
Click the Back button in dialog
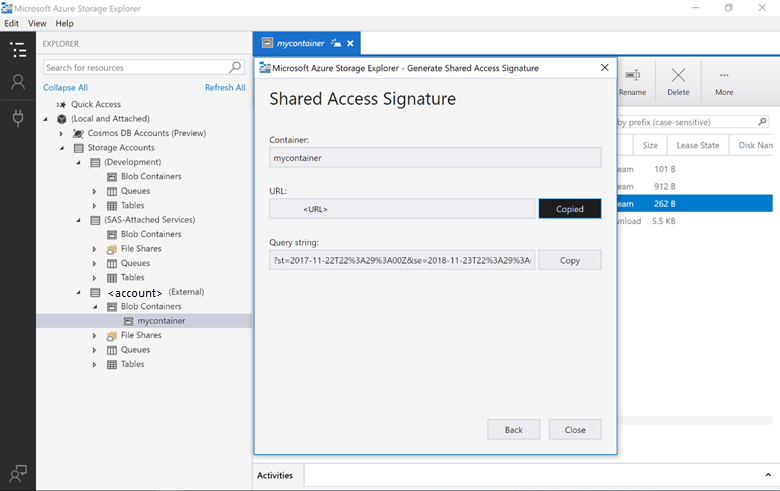pos(513,430)
